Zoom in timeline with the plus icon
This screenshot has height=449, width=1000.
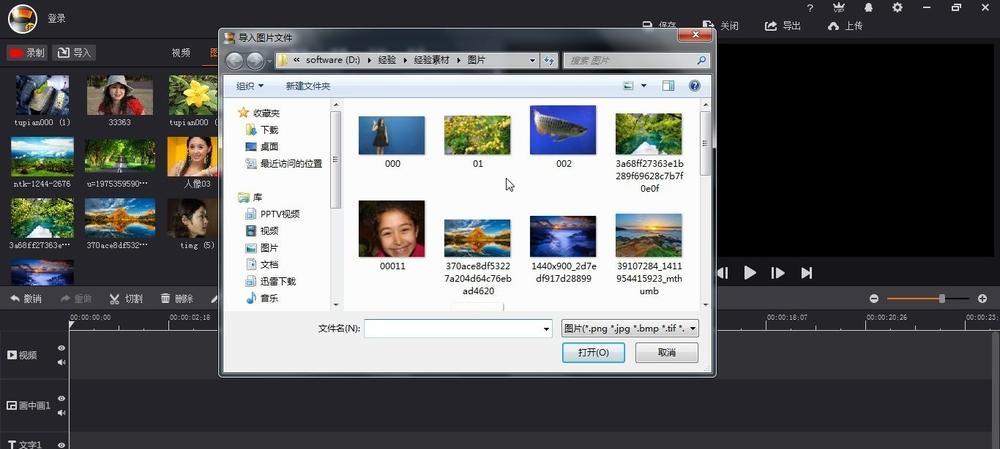tap(982, 298)
